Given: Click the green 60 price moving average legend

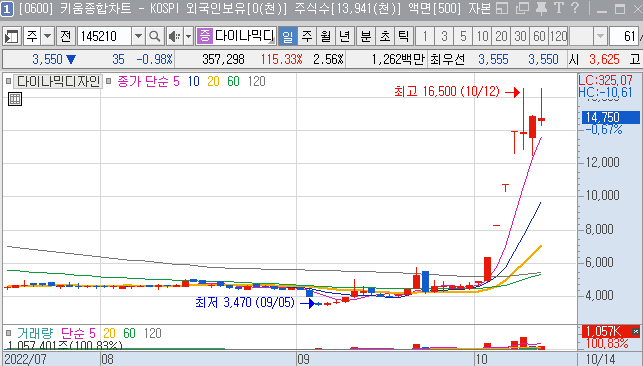Looking at the screenshot, I should point(233,81).
